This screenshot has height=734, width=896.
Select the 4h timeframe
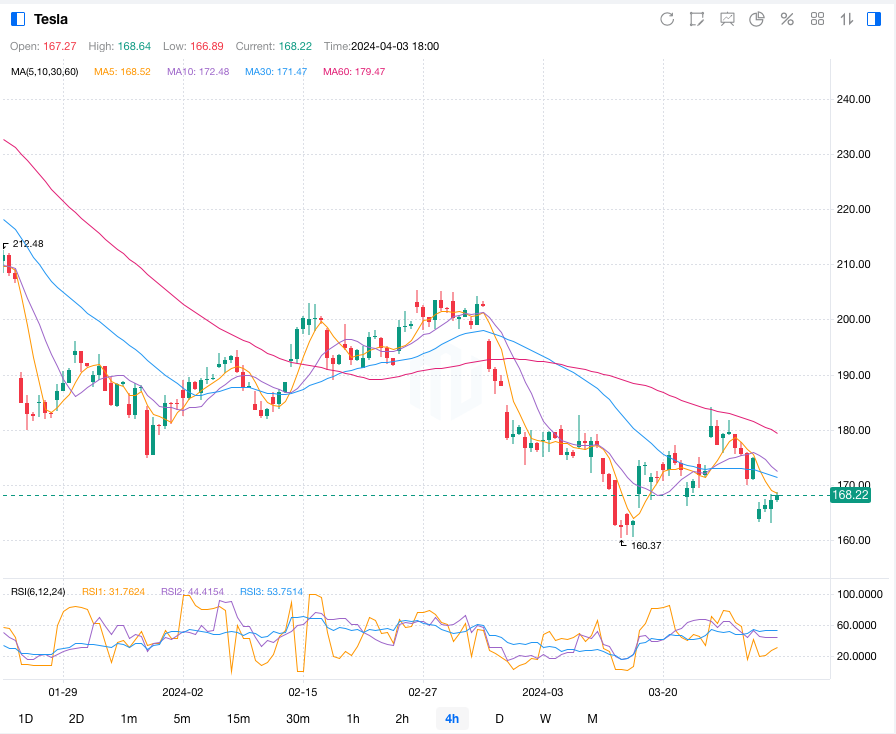(x=452, y=718)
